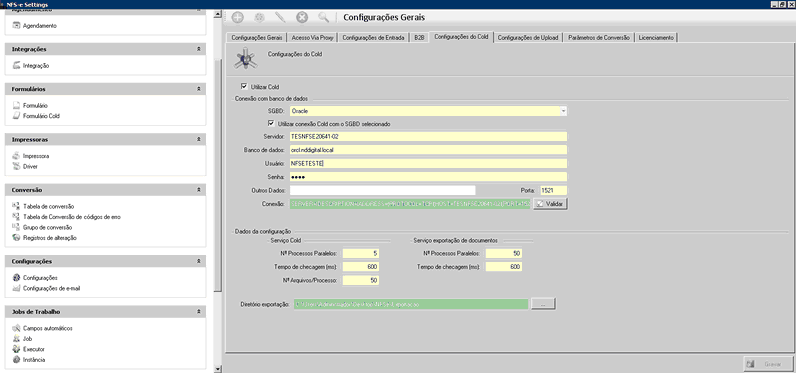Click the browse (...) export directory button
796x373 pixels.
[x=543, y=304]
